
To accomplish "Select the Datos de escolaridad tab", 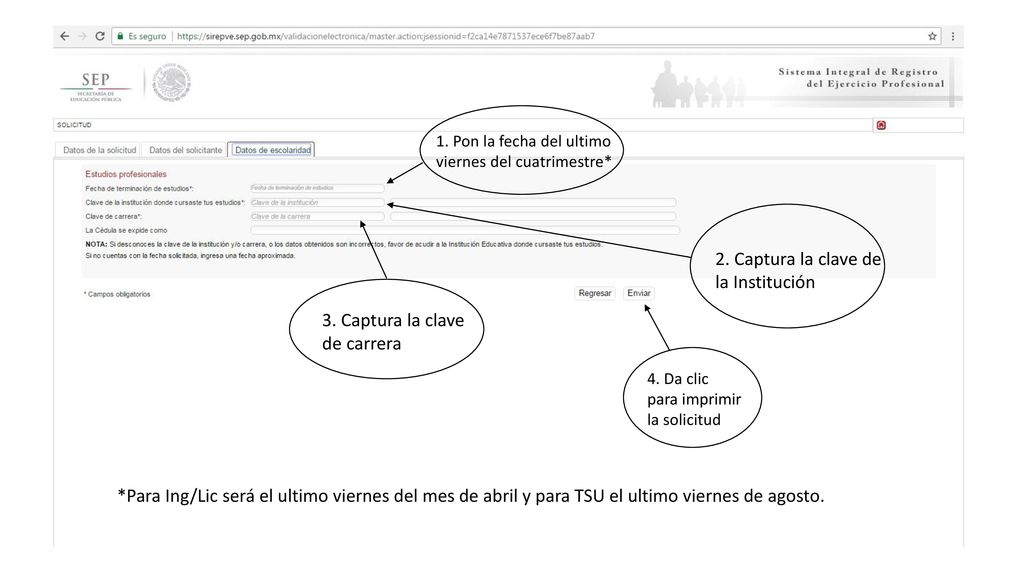I will [x=272, y=150].
